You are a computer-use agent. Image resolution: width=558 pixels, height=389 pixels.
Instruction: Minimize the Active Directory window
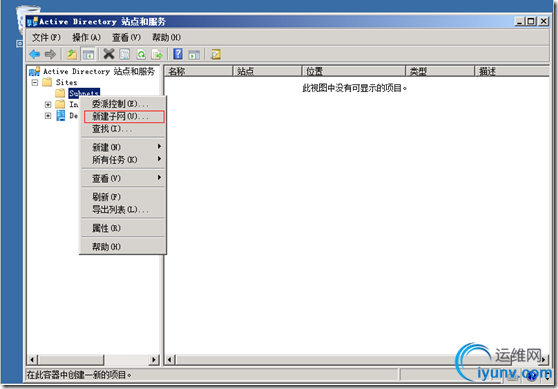pyautogui.click(x=520, y=21)
